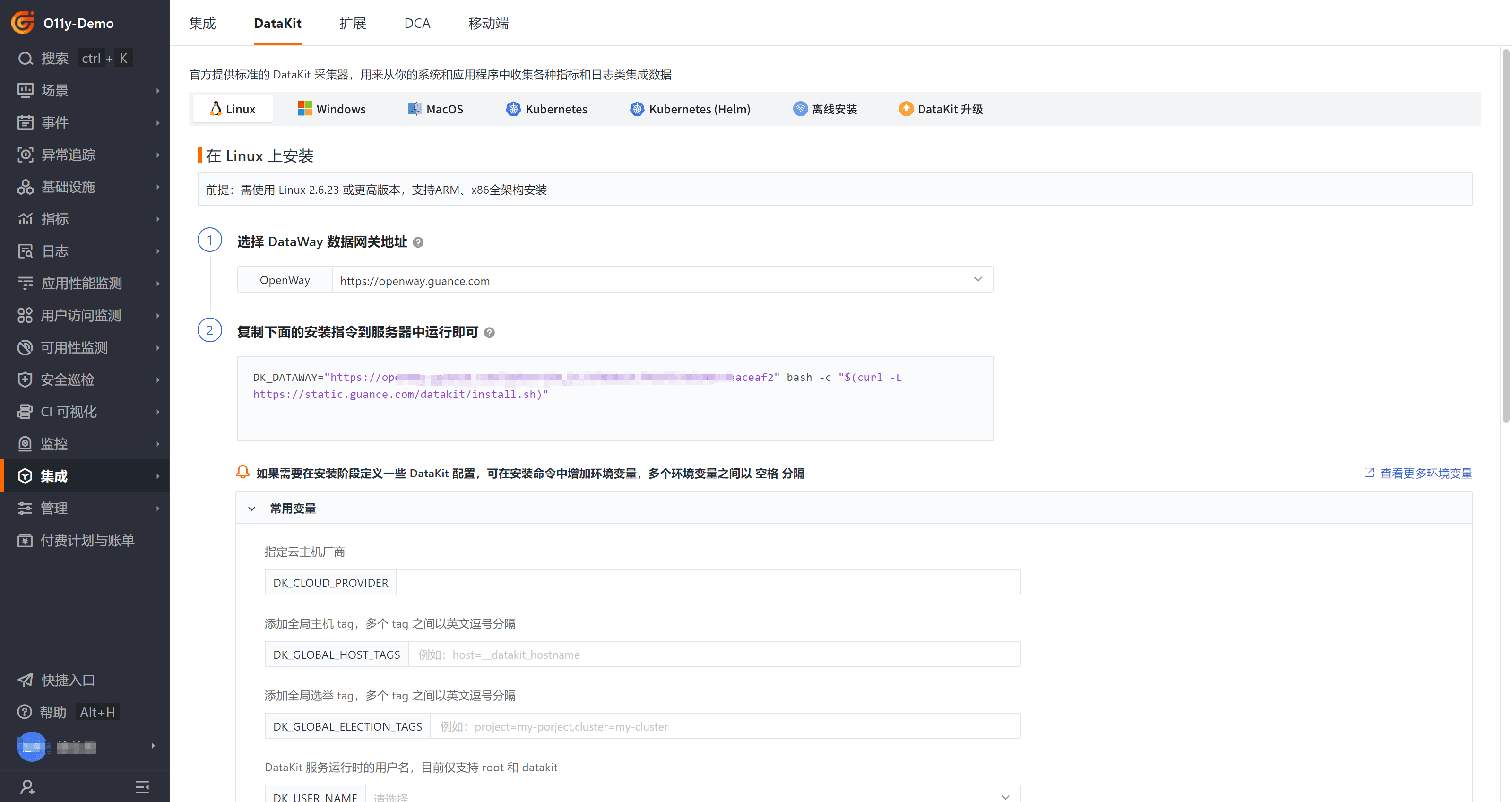Click the 管理 sliders icon

(25, 508)
